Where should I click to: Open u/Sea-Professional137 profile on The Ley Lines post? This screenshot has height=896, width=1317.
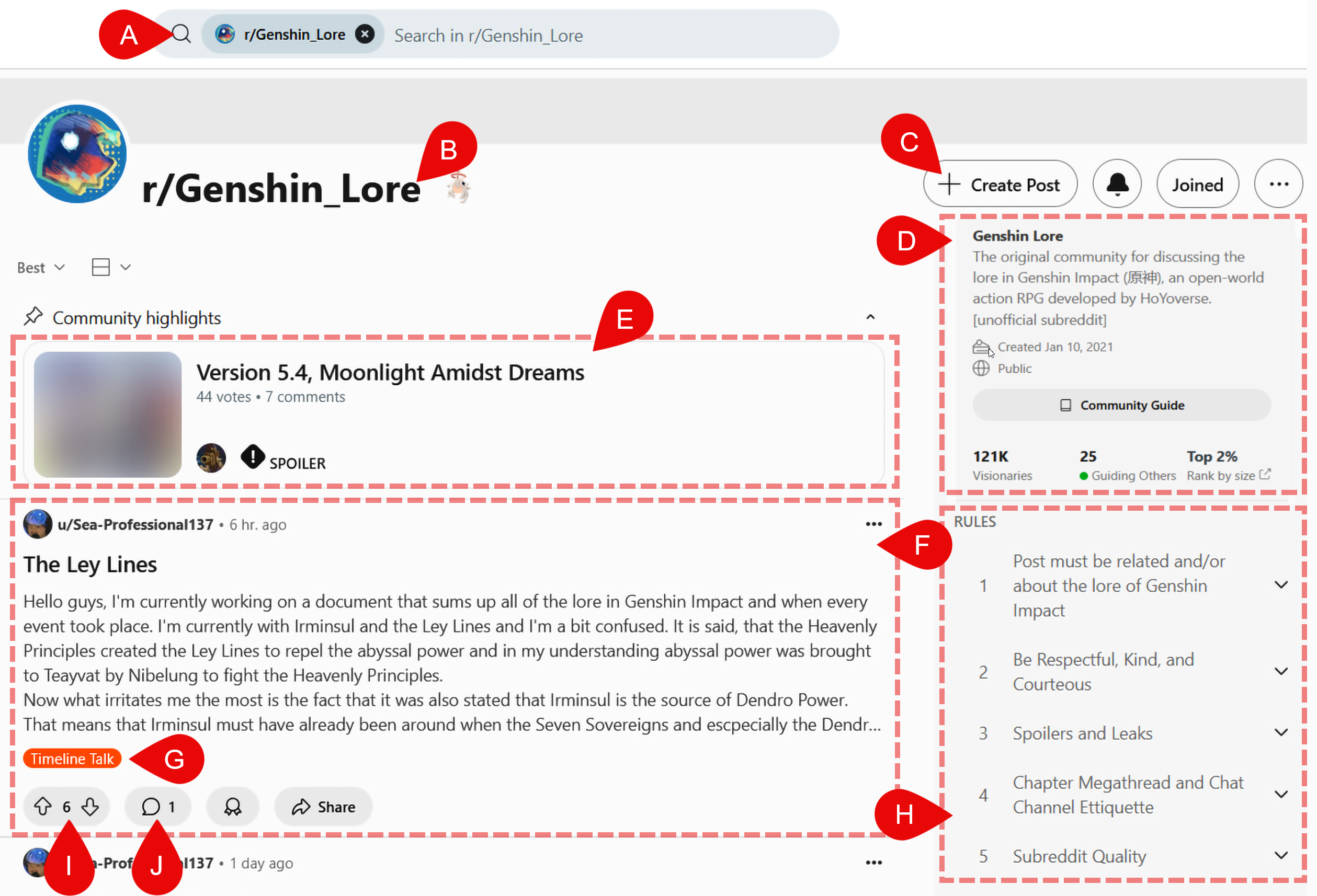(x=135, y=524)
